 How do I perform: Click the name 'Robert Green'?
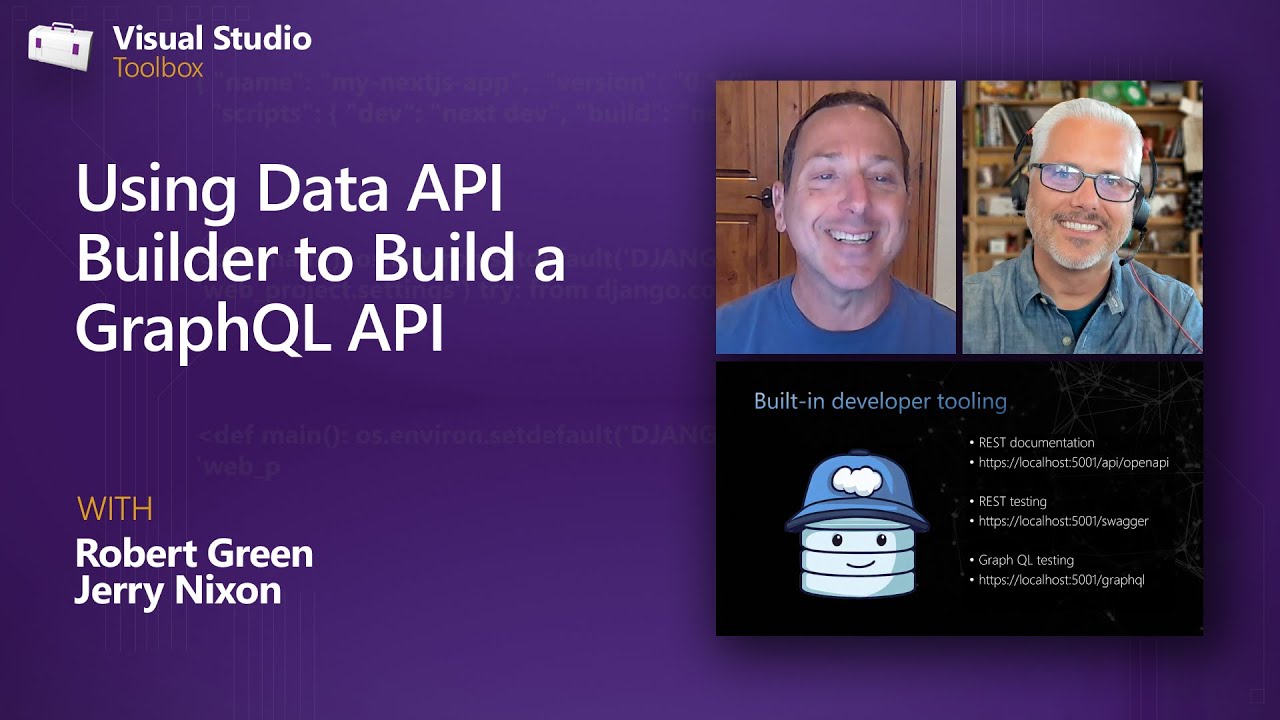194,554
